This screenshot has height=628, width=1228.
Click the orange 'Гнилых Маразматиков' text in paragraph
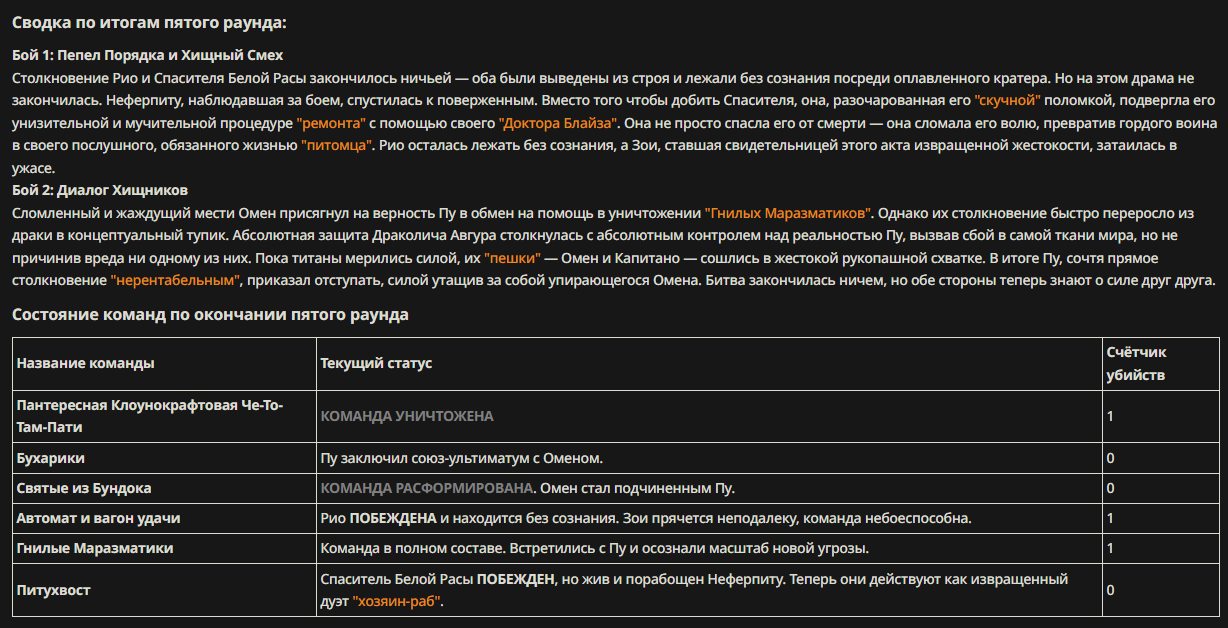point(789,213)
